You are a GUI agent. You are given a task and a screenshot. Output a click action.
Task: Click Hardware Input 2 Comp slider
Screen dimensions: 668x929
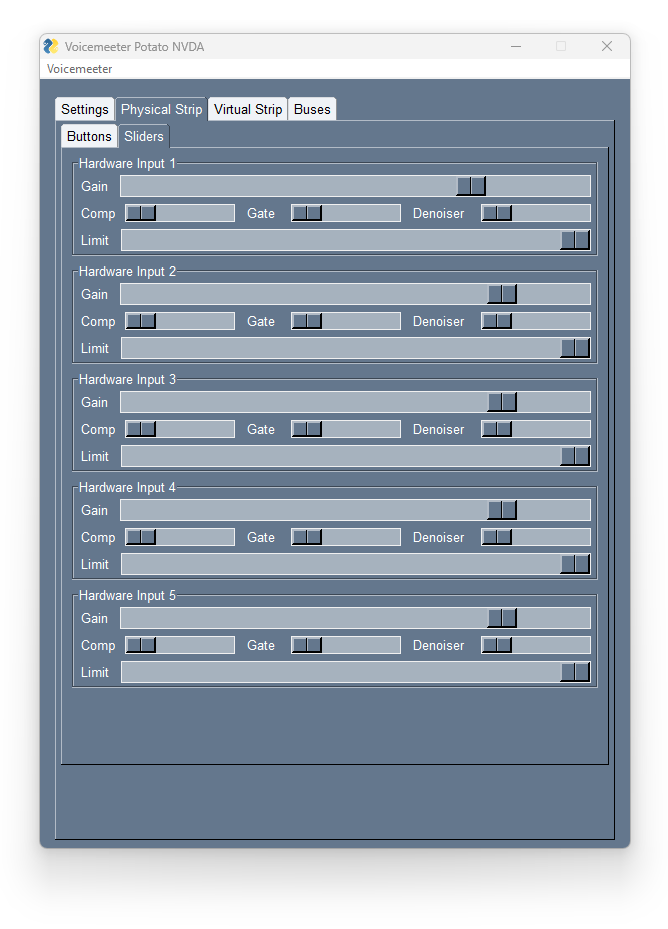click(180, 321)
